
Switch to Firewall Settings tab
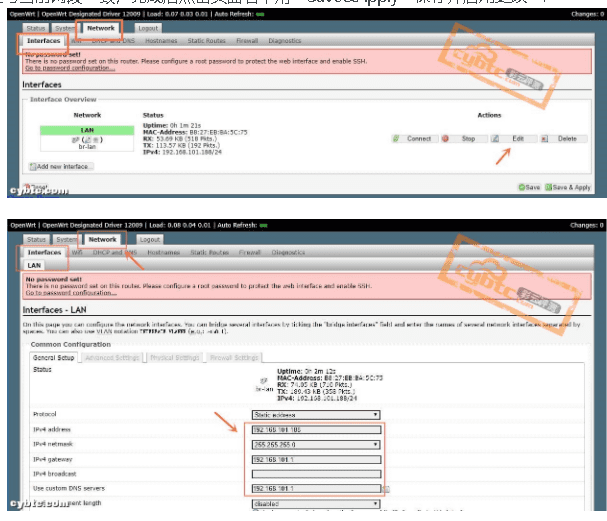(x=234, y=358)
